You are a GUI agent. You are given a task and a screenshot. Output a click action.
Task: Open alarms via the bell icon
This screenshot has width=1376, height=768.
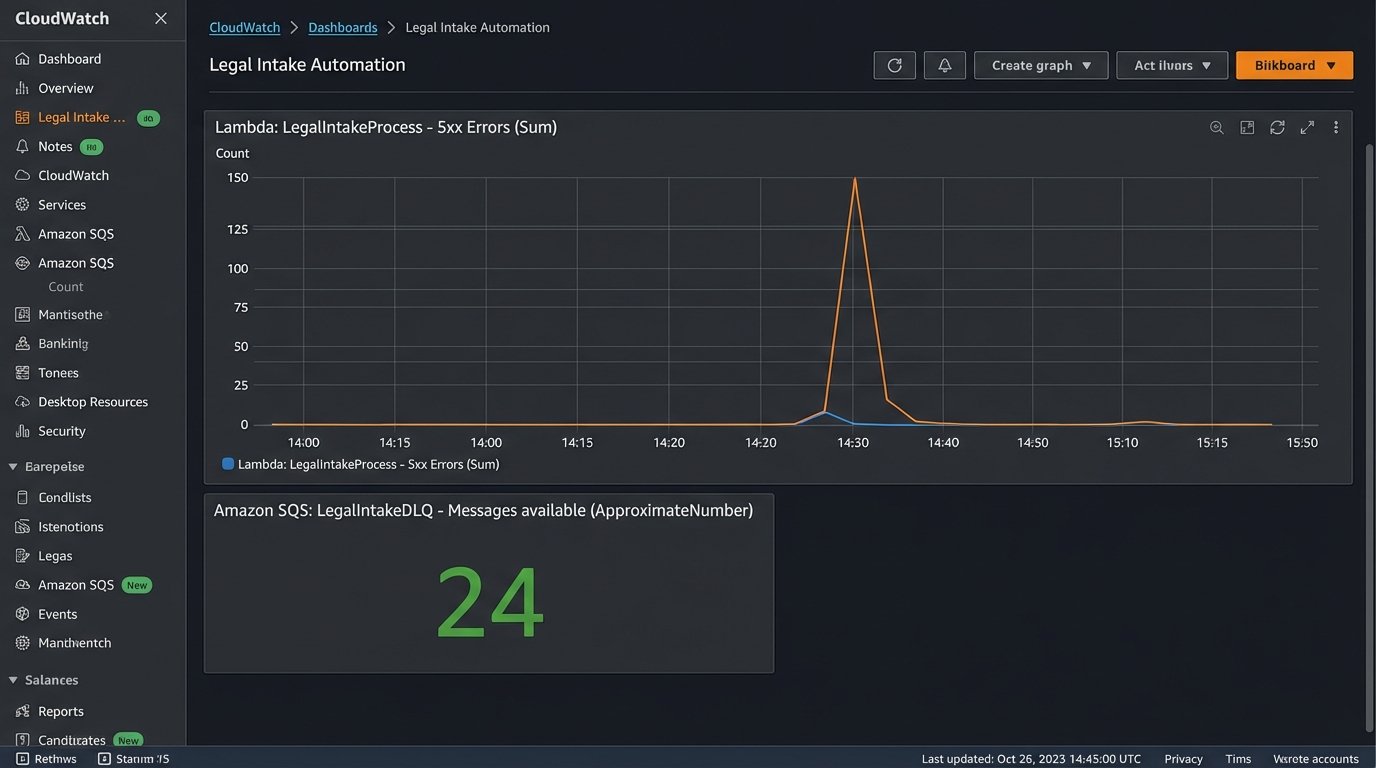click(944, 65)
